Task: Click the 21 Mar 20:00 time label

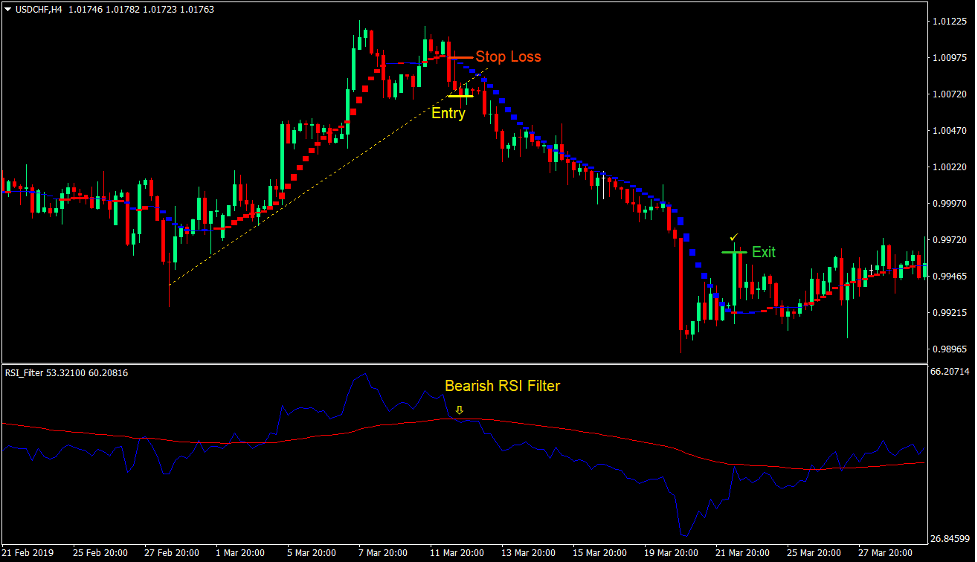Action: [x=742, y=553]
